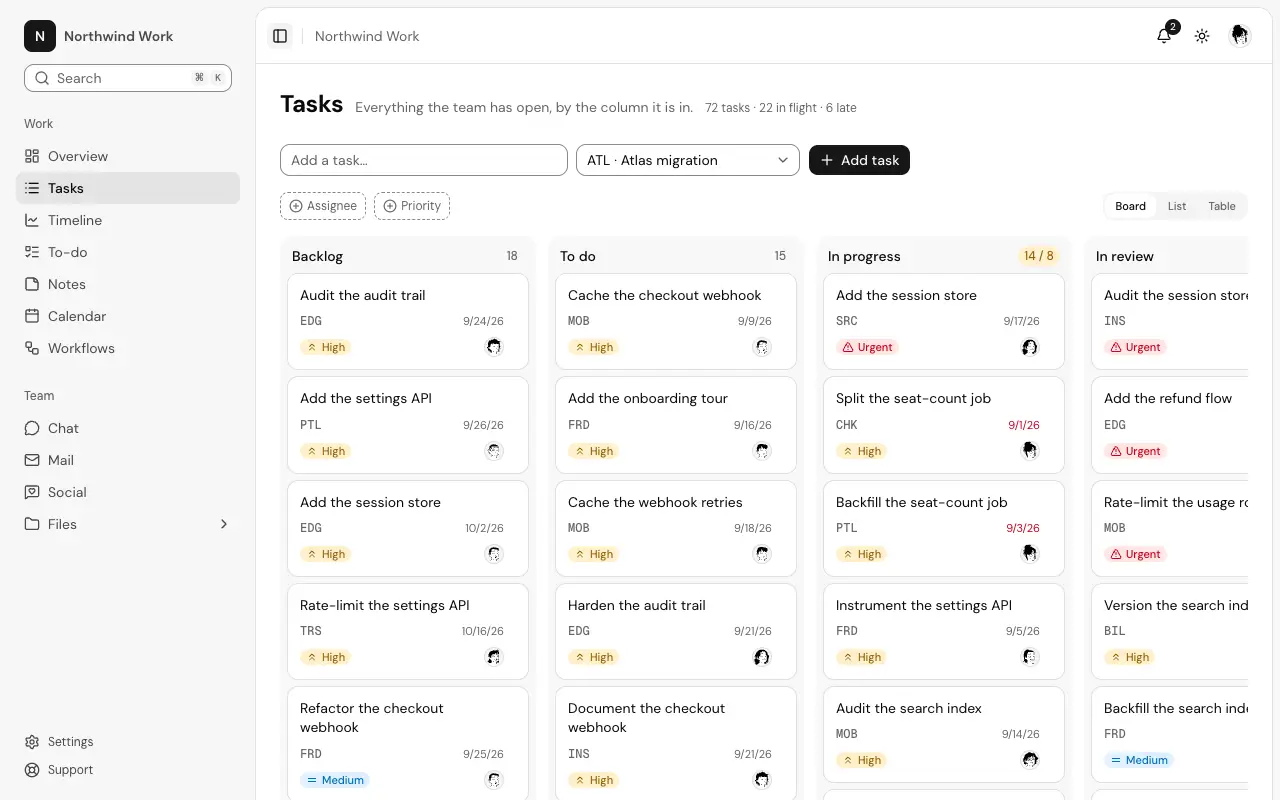
Task: Open the Timeline page
Action: [x=128, y=220]
